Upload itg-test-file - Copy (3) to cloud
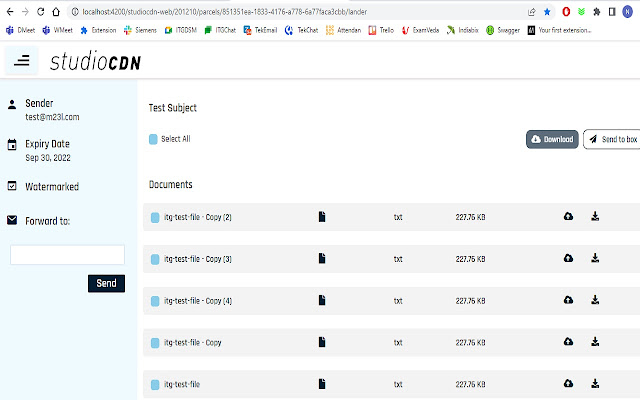The width and height of the screenshot is (640, 400). pos(568,258)
